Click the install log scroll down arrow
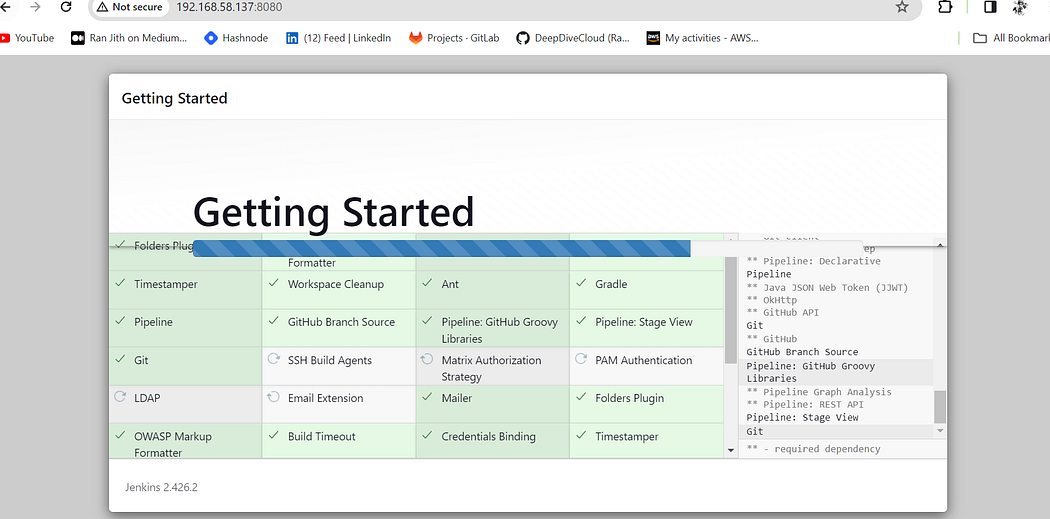Screen dimensions: 1050x519 [x=940, y=431]
